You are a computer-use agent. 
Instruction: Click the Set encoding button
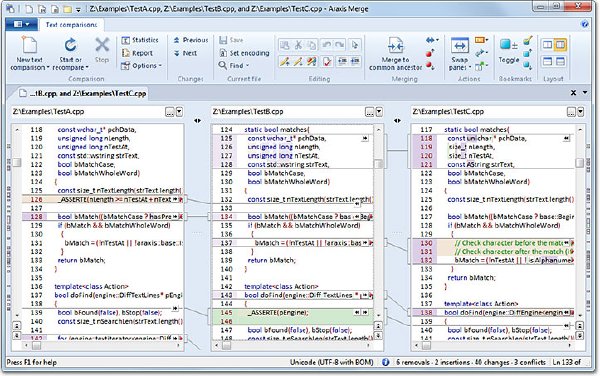point(245,53)
